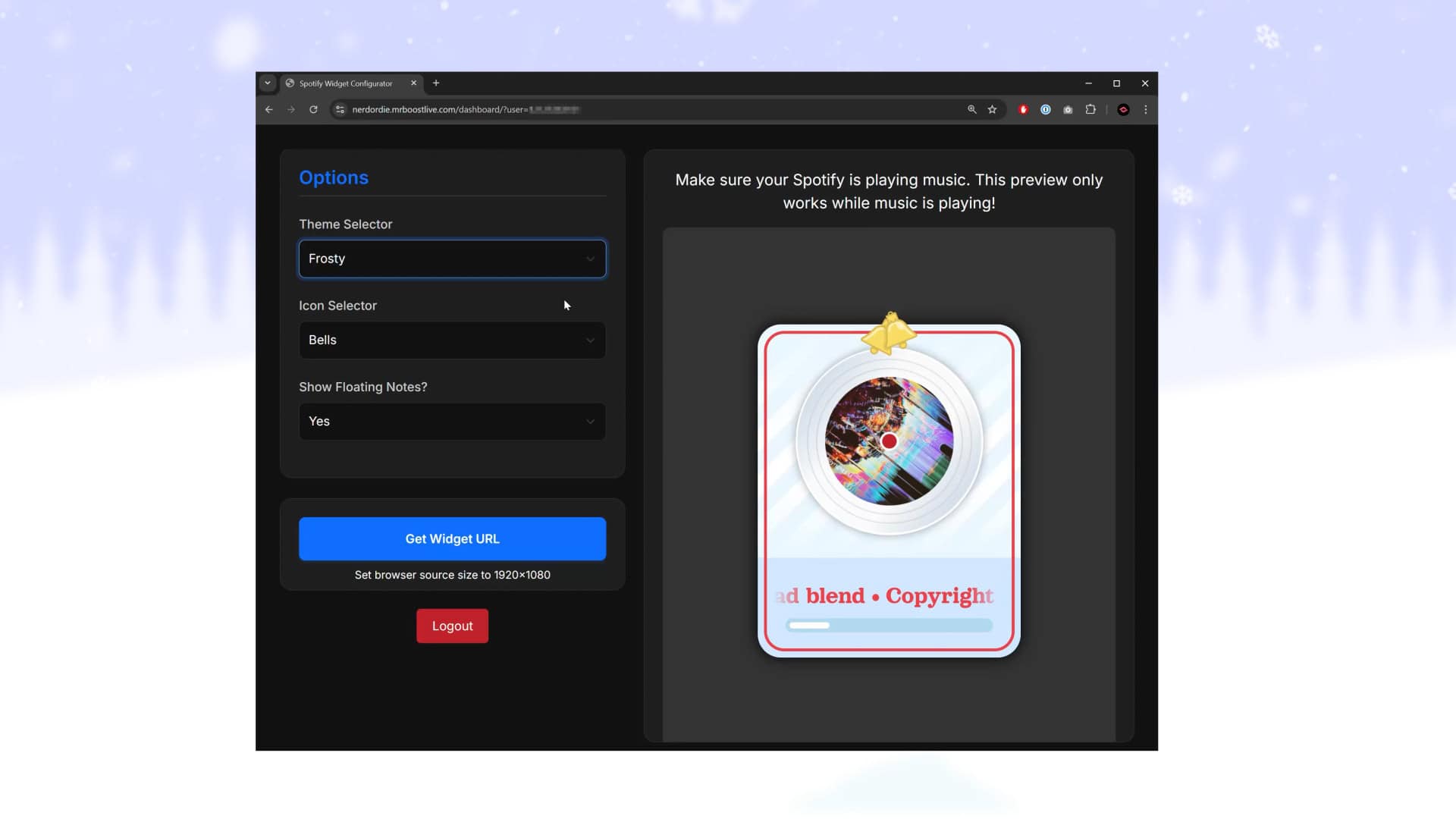Viewport: 1456px width, 819px height.
Task: Open the Show Floating Notes dropdown
Action: pos(452,421)
